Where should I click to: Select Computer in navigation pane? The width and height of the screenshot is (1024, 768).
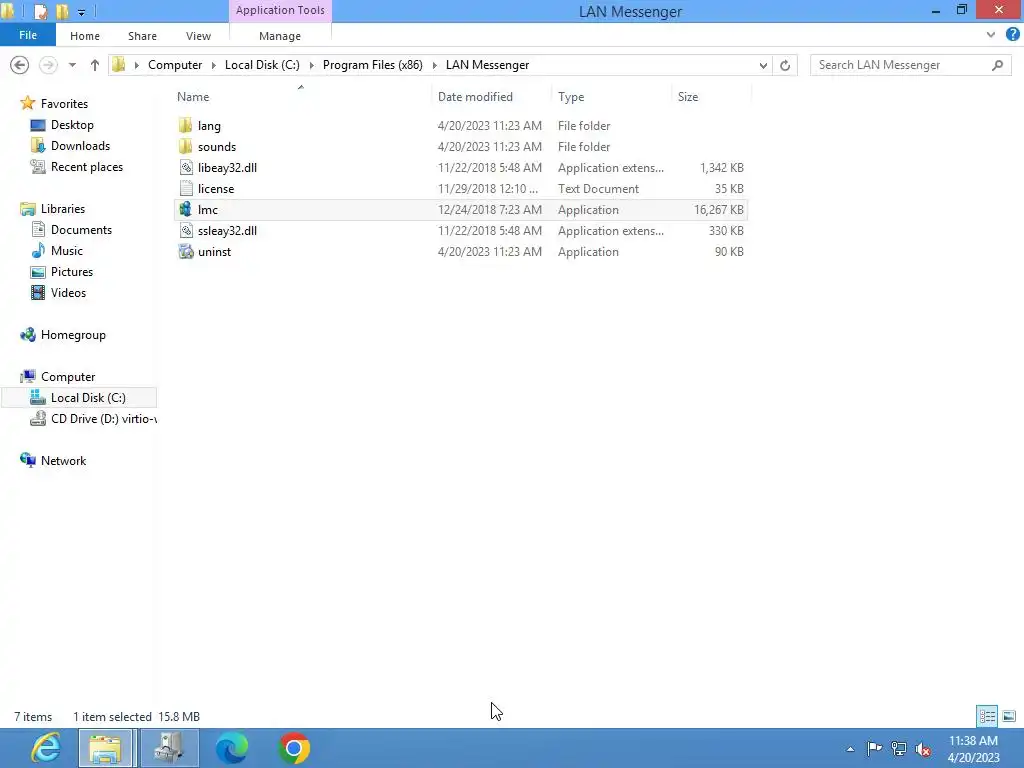click(68, 377)
